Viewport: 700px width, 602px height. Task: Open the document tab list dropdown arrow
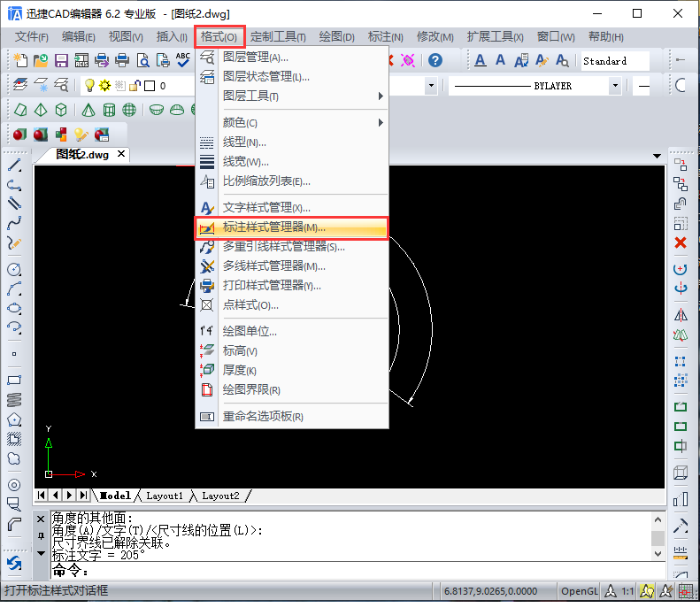point(657,156)
